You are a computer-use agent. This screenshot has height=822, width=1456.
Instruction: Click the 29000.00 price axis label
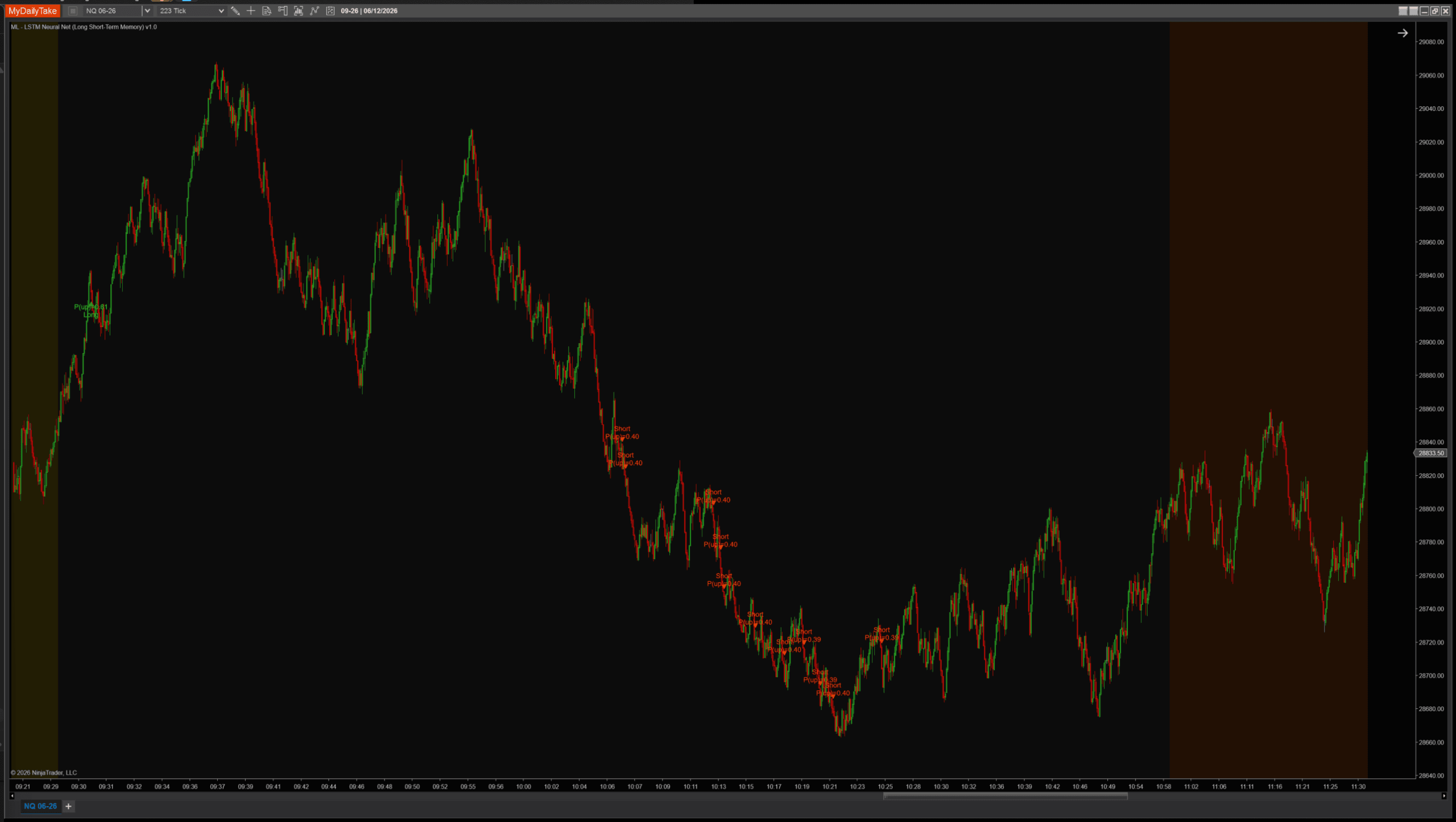(1431, 175)
